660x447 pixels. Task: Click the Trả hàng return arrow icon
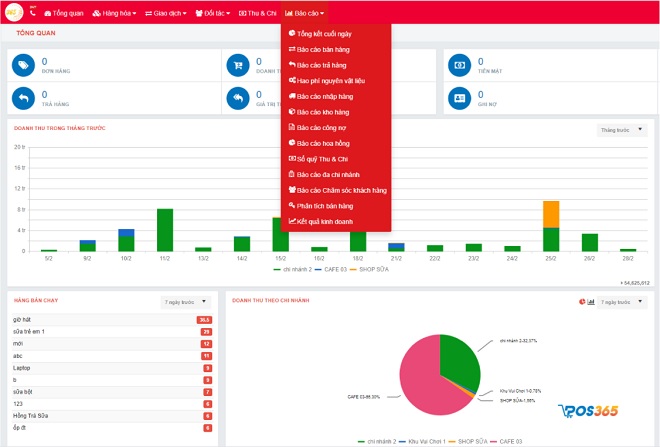(23, 98)
